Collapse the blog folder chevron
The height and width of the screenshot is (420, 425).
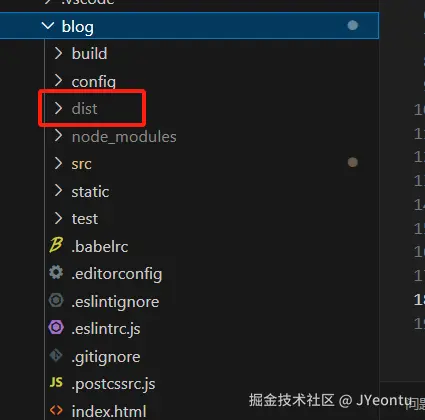pyautogui.click(x=48, y=25)
